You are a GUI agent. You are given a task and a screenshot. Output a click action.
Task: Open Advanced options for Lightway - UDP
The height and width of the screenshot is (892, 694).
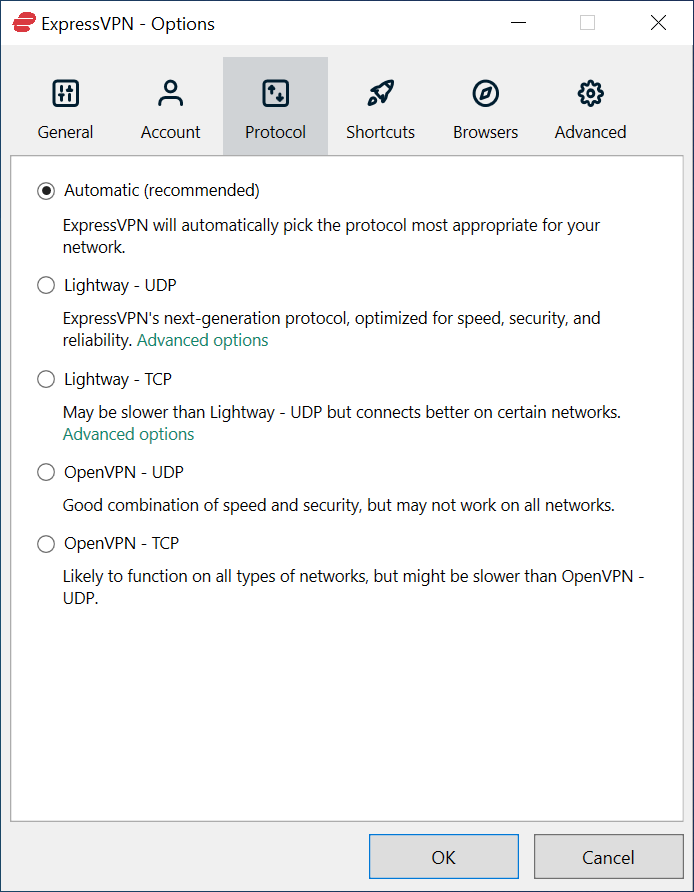[x=203, y=340]
